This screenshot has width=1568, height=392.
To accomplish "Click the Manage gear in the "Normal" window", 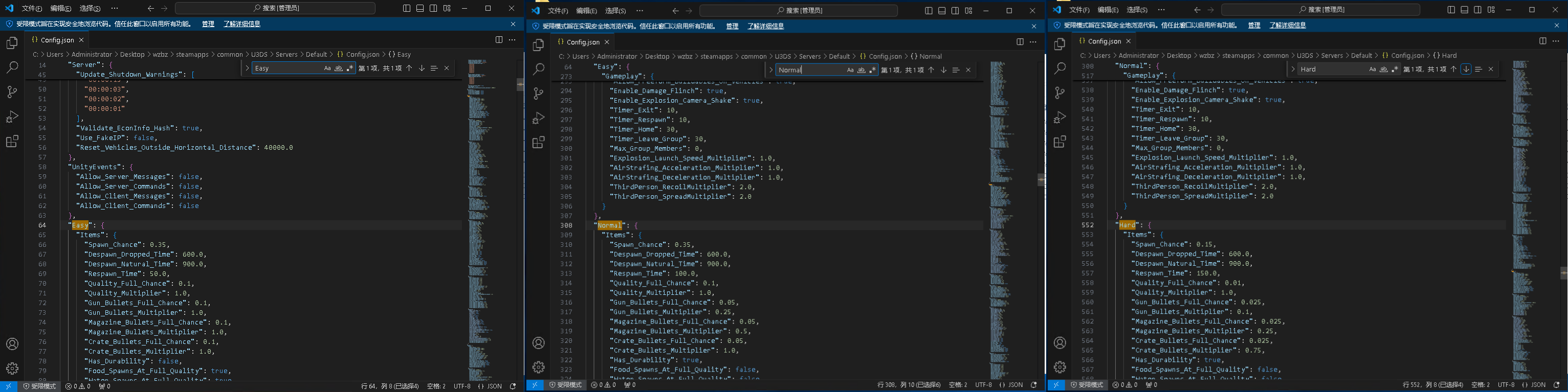I will coord(538,367).
